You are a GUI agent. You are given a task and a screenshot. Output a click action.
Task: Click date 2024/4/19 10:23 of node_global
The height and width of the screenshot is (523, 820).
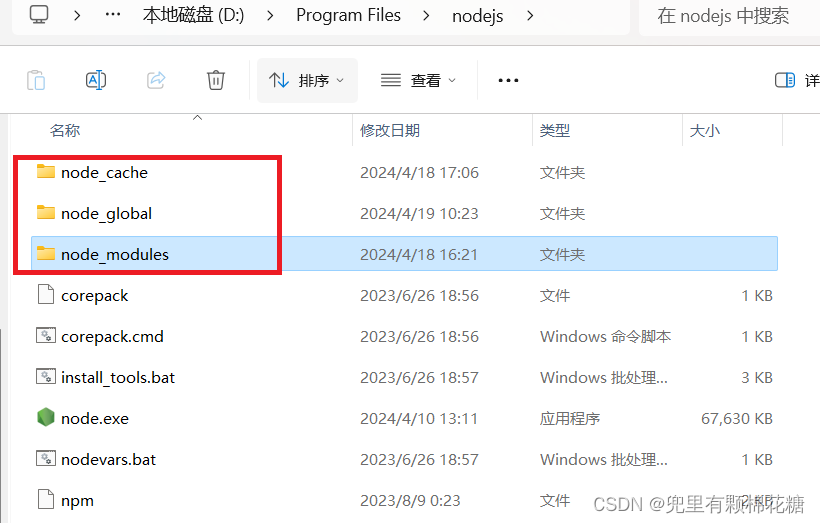419,213
